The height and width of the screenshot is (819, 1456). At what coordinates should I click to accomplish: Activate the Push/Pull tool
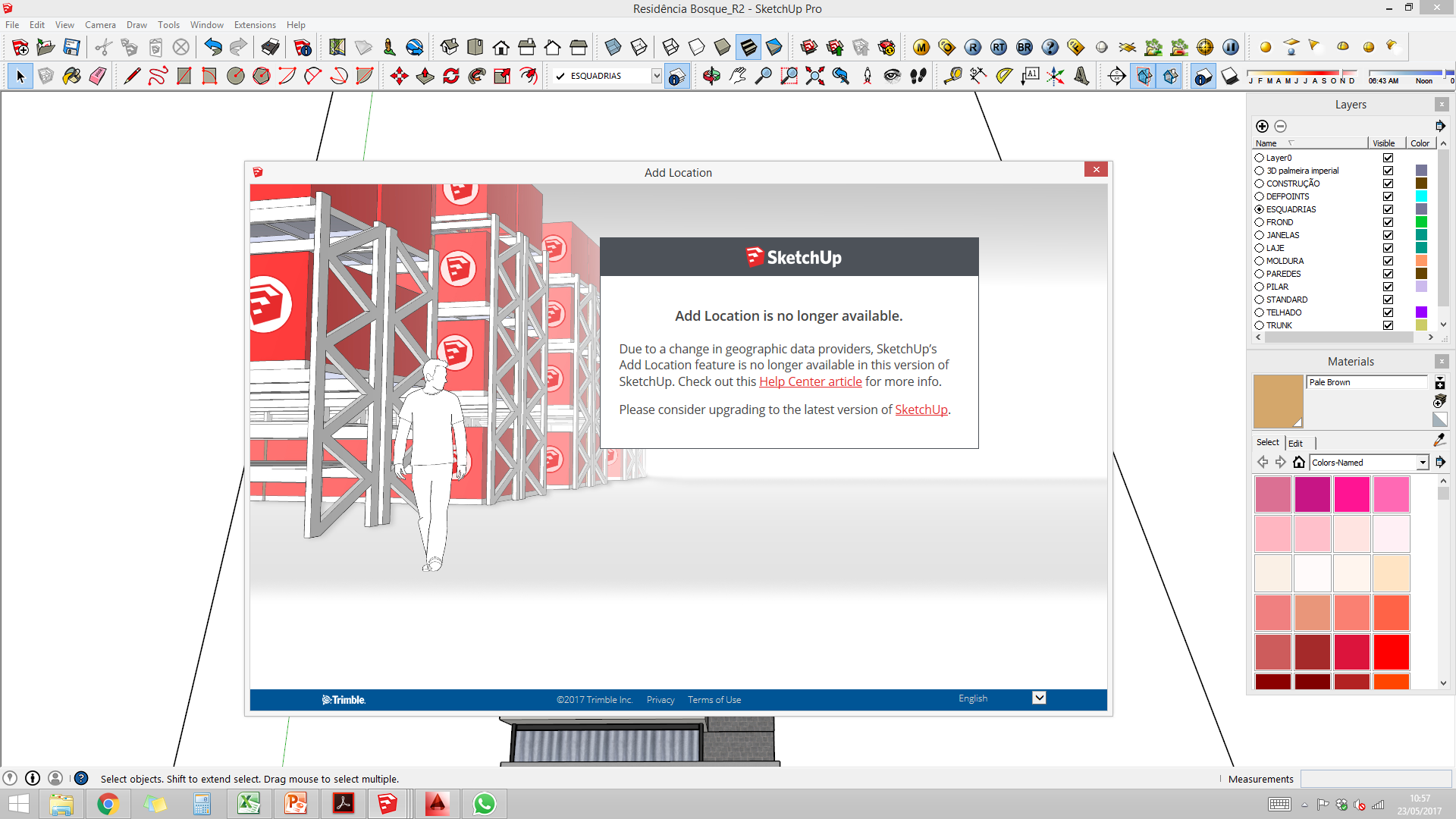(425, 76)
